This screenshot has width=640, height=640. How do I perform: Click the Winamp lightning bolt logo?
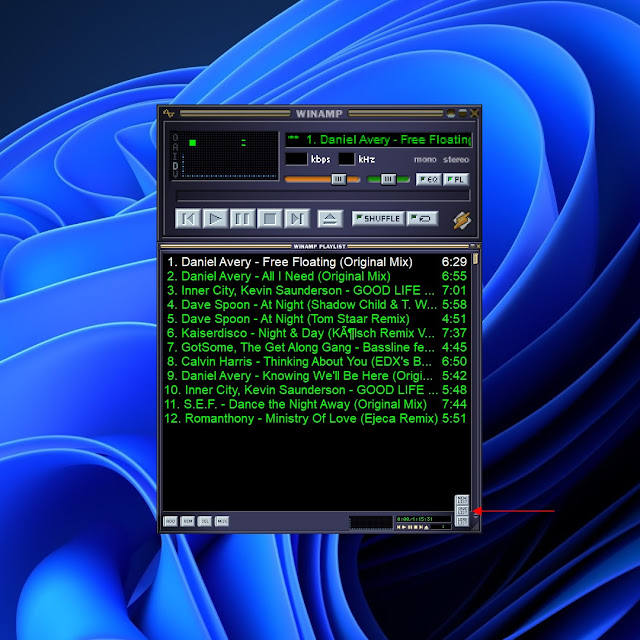click(462, 220)
